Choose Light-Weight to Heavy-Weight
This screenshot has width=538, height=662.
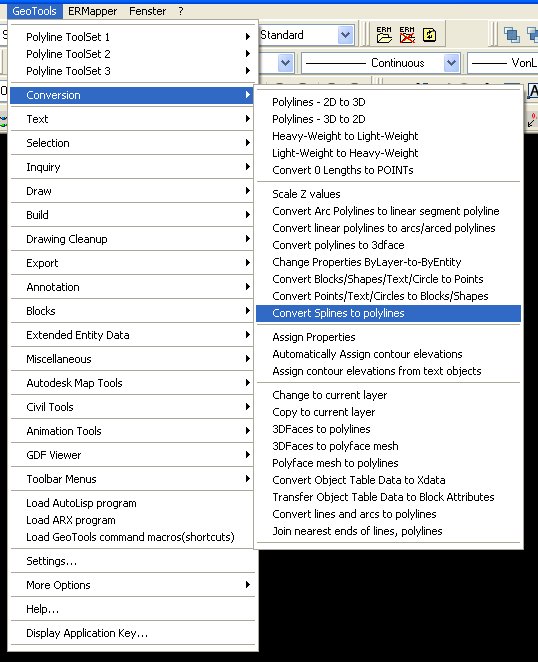tap(388, 153)
